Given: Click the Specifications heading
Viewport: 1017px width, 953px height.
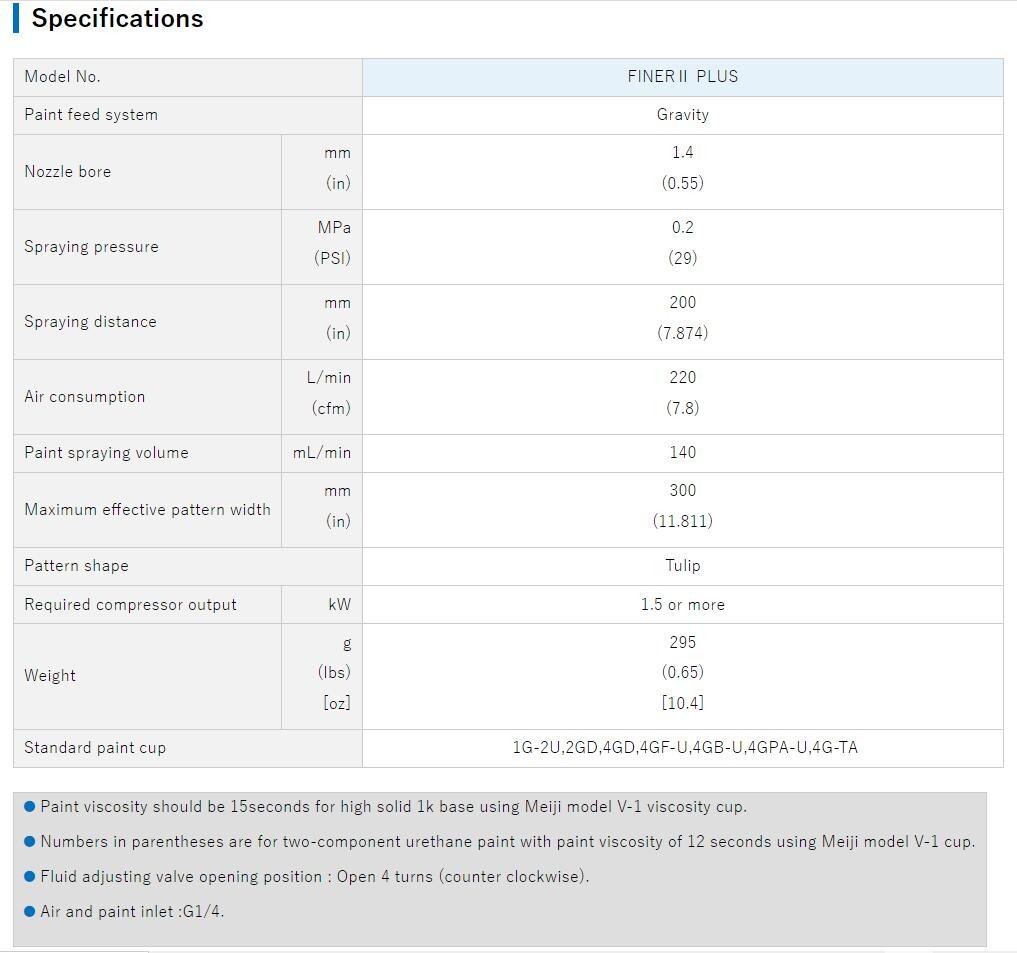Looking at the screenshot, I should 117,18.
